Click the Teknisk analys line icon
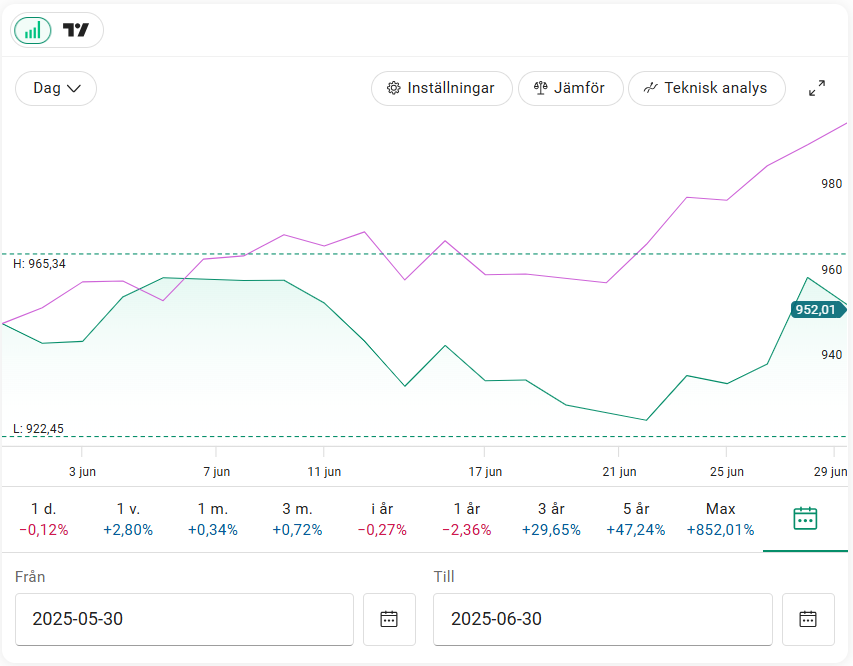 tap(651, 88)
